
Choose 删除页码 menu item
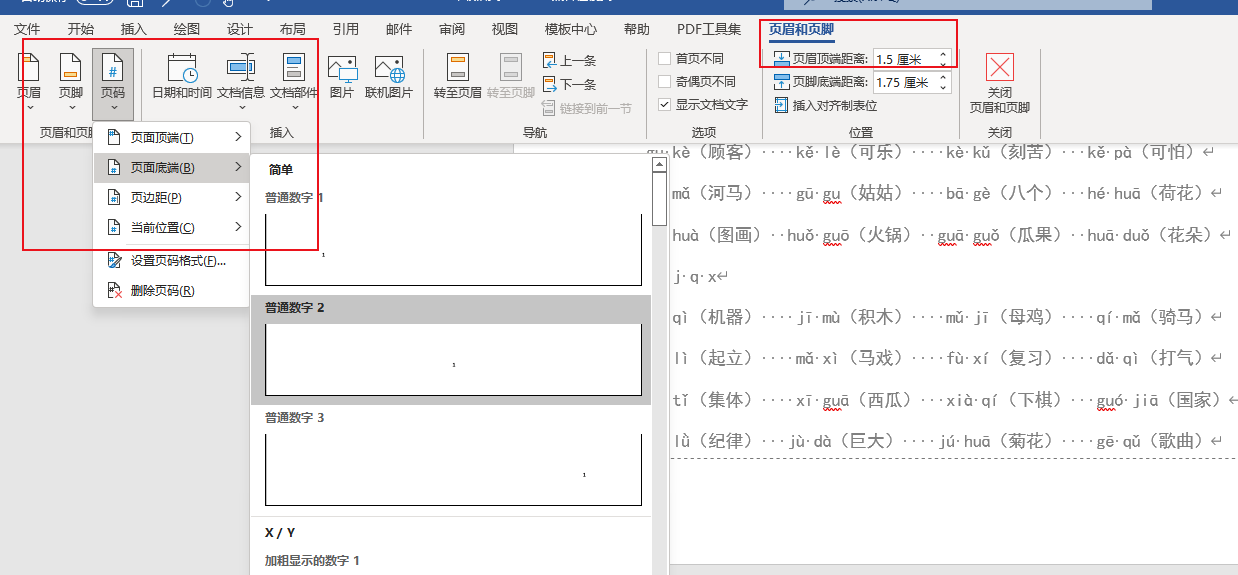pyautogui.click(x=171, y=291)
